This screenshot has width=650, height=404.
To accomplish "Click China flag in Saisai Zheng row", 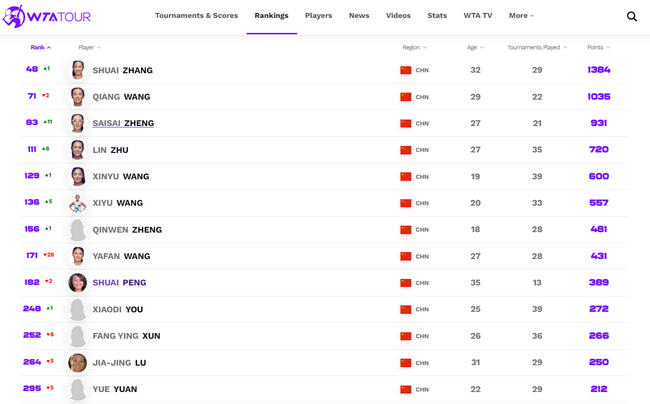I will 405,123.
